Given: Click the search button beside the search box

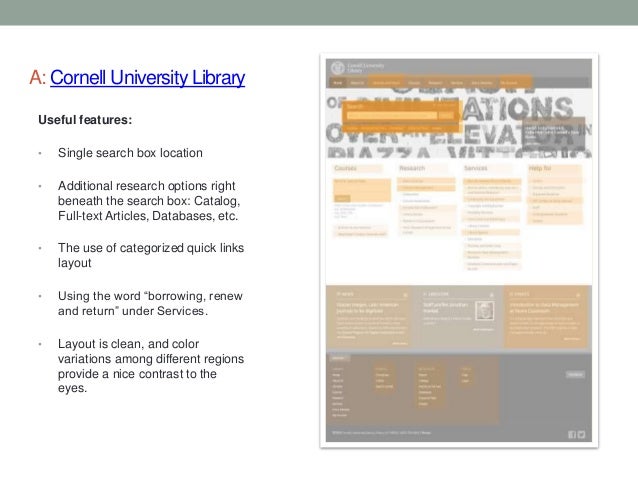Looking at the screenshot, I should point(446,116).
